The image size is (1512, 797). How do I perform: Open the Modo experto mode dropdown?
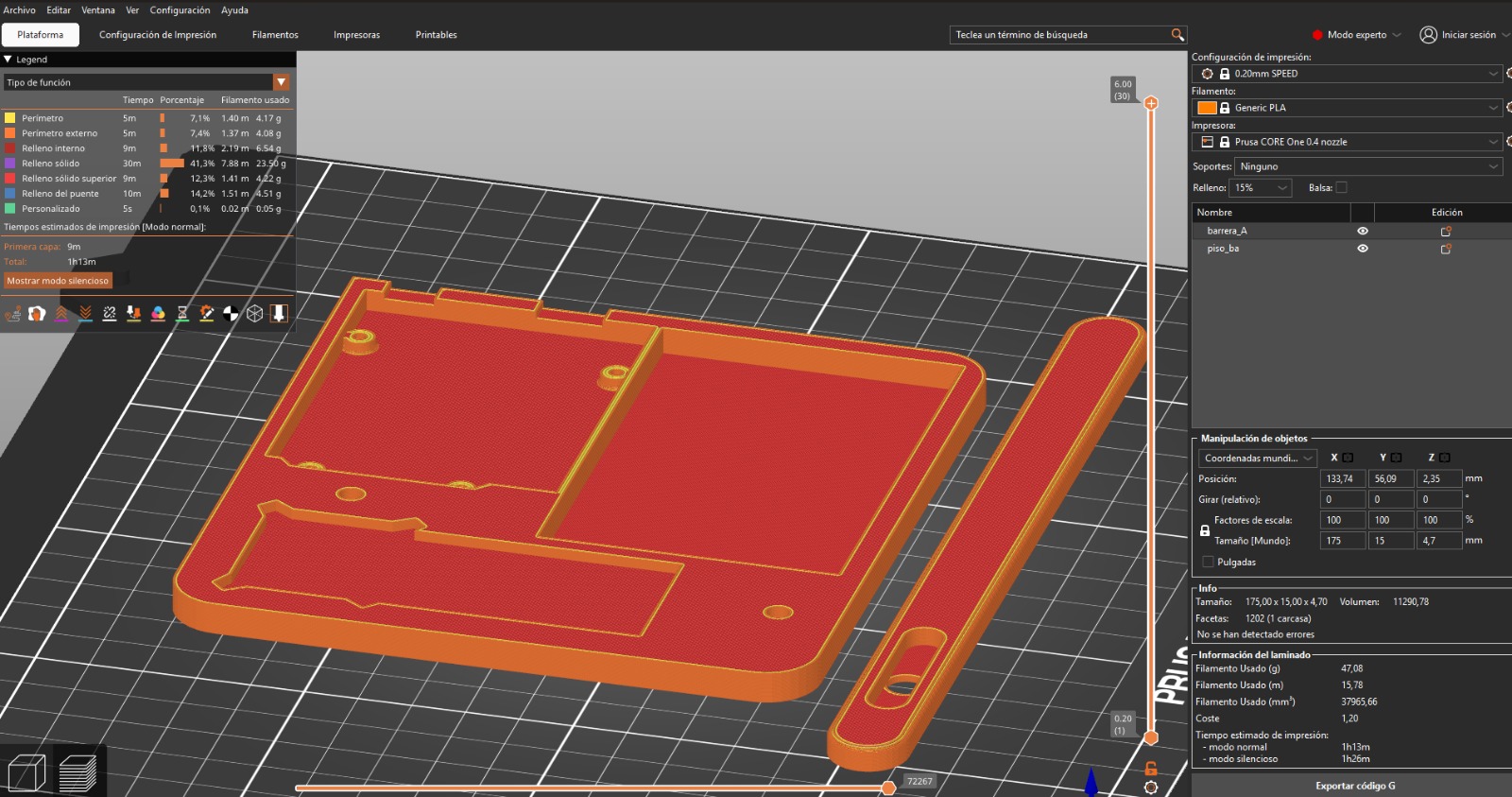pyautogui.click(x=1357, y=35)
